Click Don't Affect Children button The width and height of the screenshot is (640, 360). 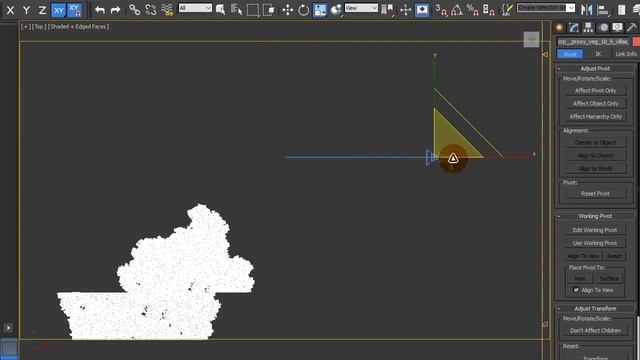click(596, 331)
